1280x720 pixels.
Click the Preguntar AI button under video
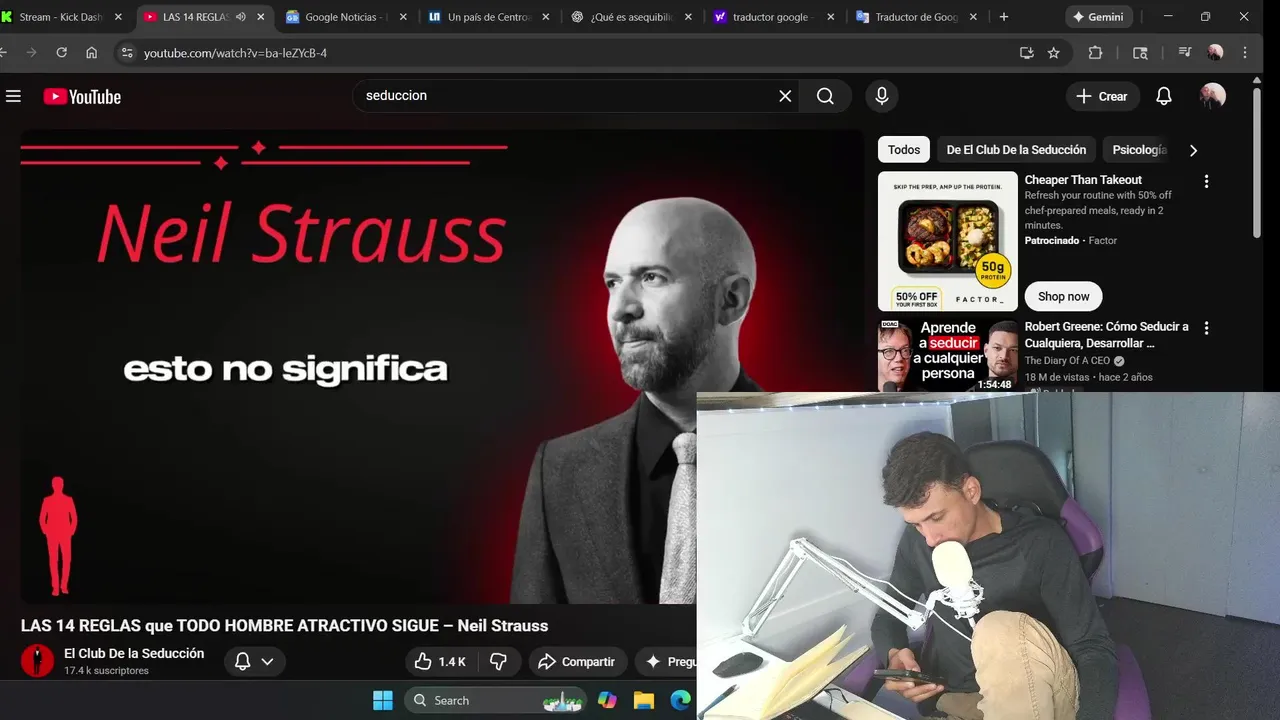click(x=667, y=662)
